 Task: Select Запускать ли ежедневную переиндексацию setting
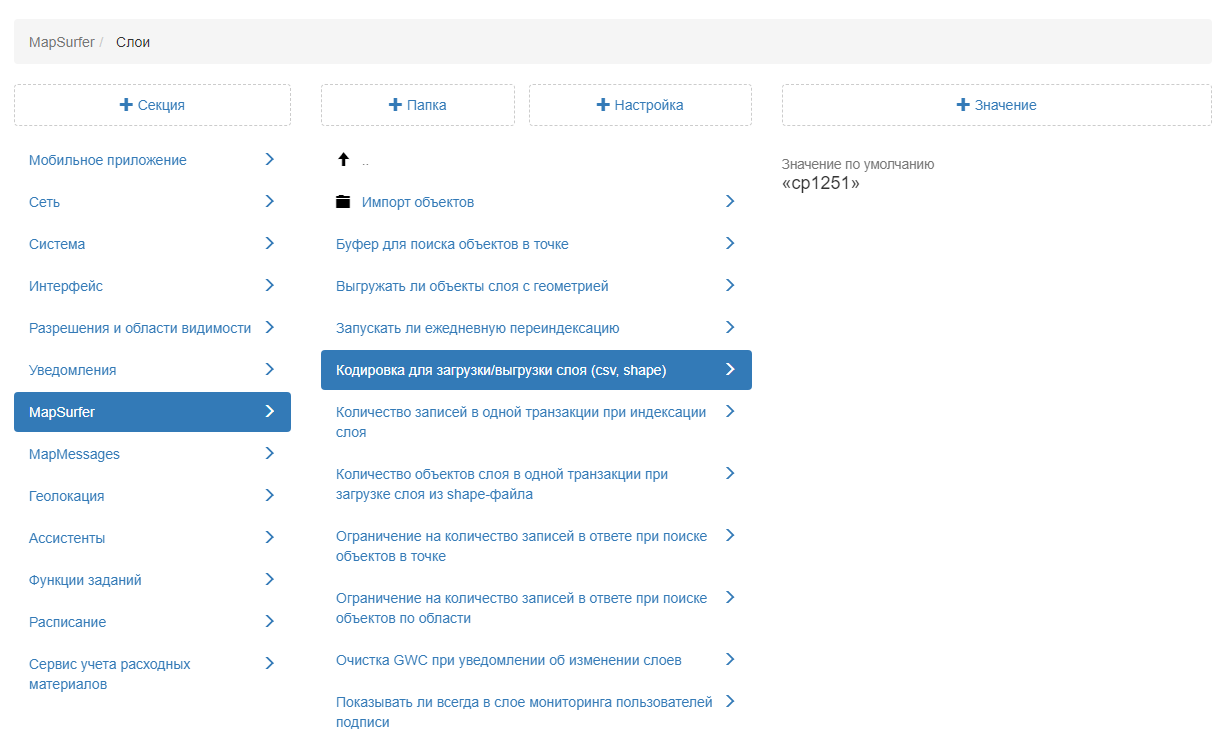coord(536,328)
